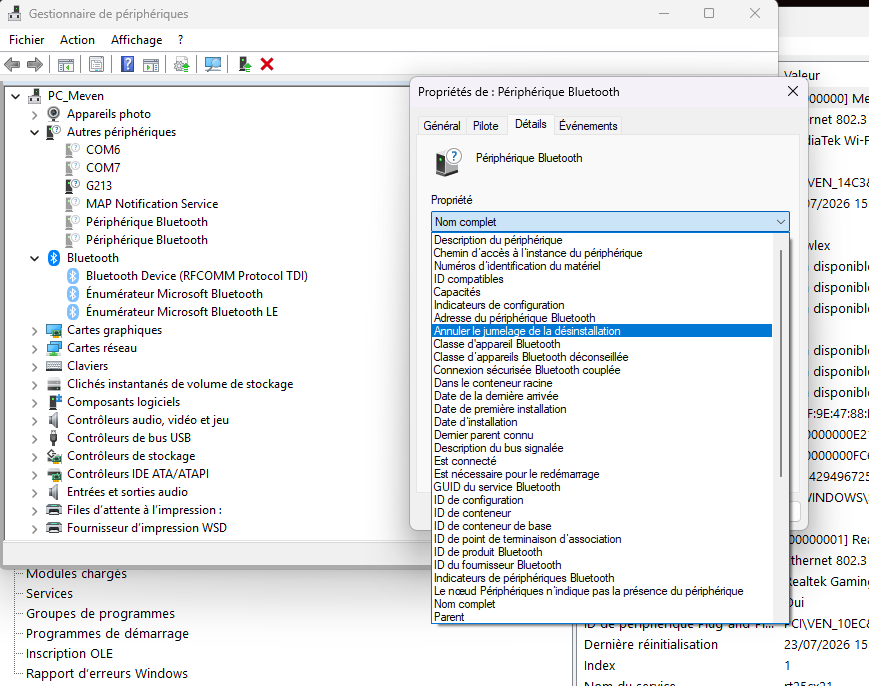Click the Bluetooth icon beside Énumérateur Microsoft Bluetooth LE

coord(73,312)
